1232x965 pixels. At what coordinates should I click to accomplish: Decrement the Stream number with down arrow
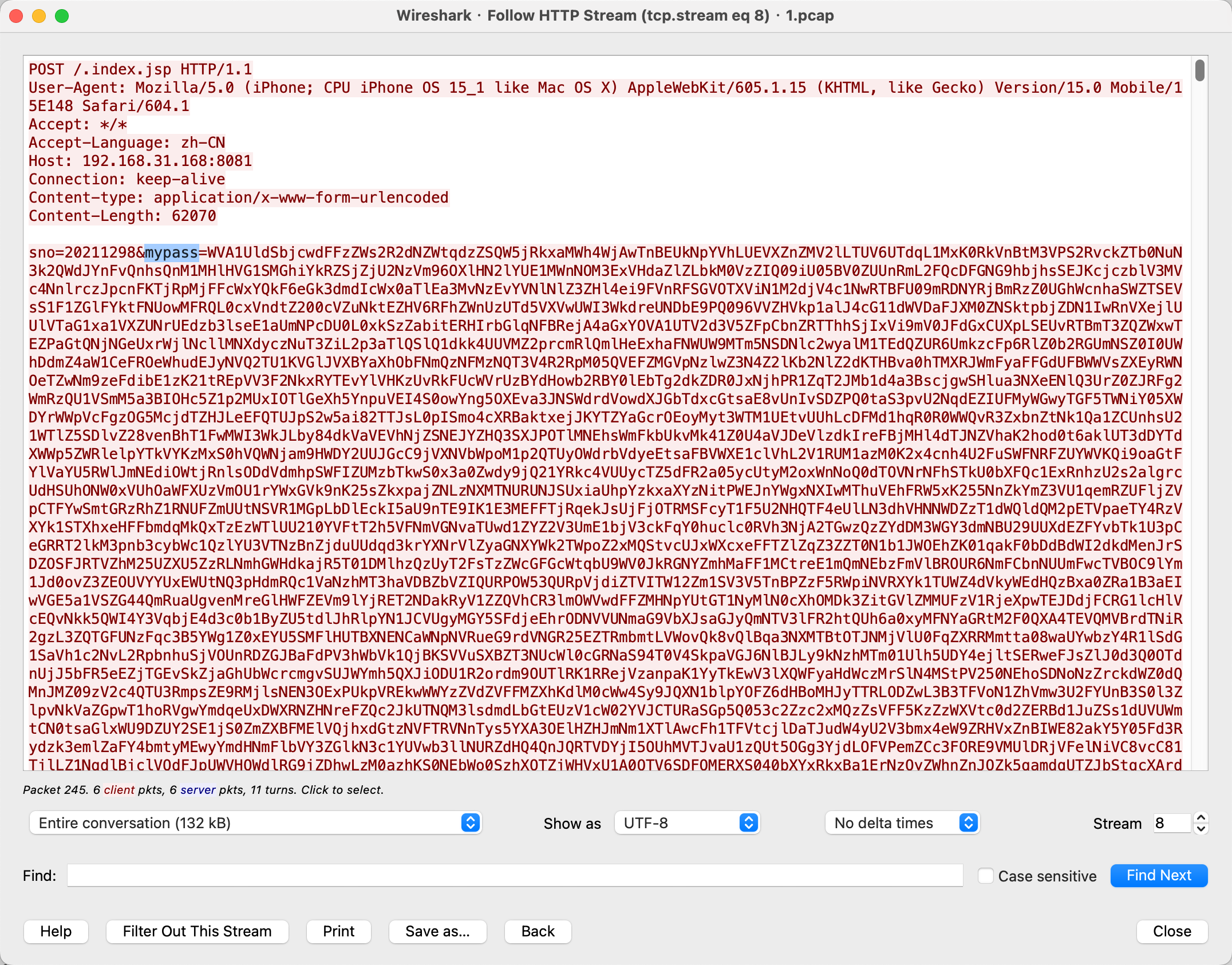click(1201, 829)
